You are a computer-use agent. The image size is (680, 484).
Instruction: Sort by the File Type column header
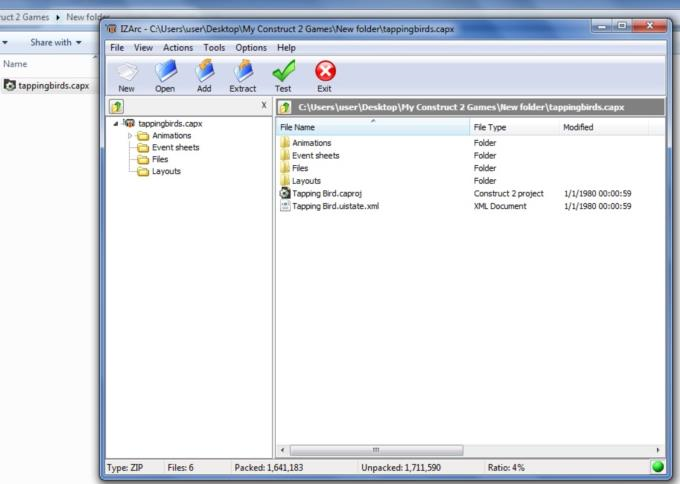pyautogui.click(x=514, y=127)
